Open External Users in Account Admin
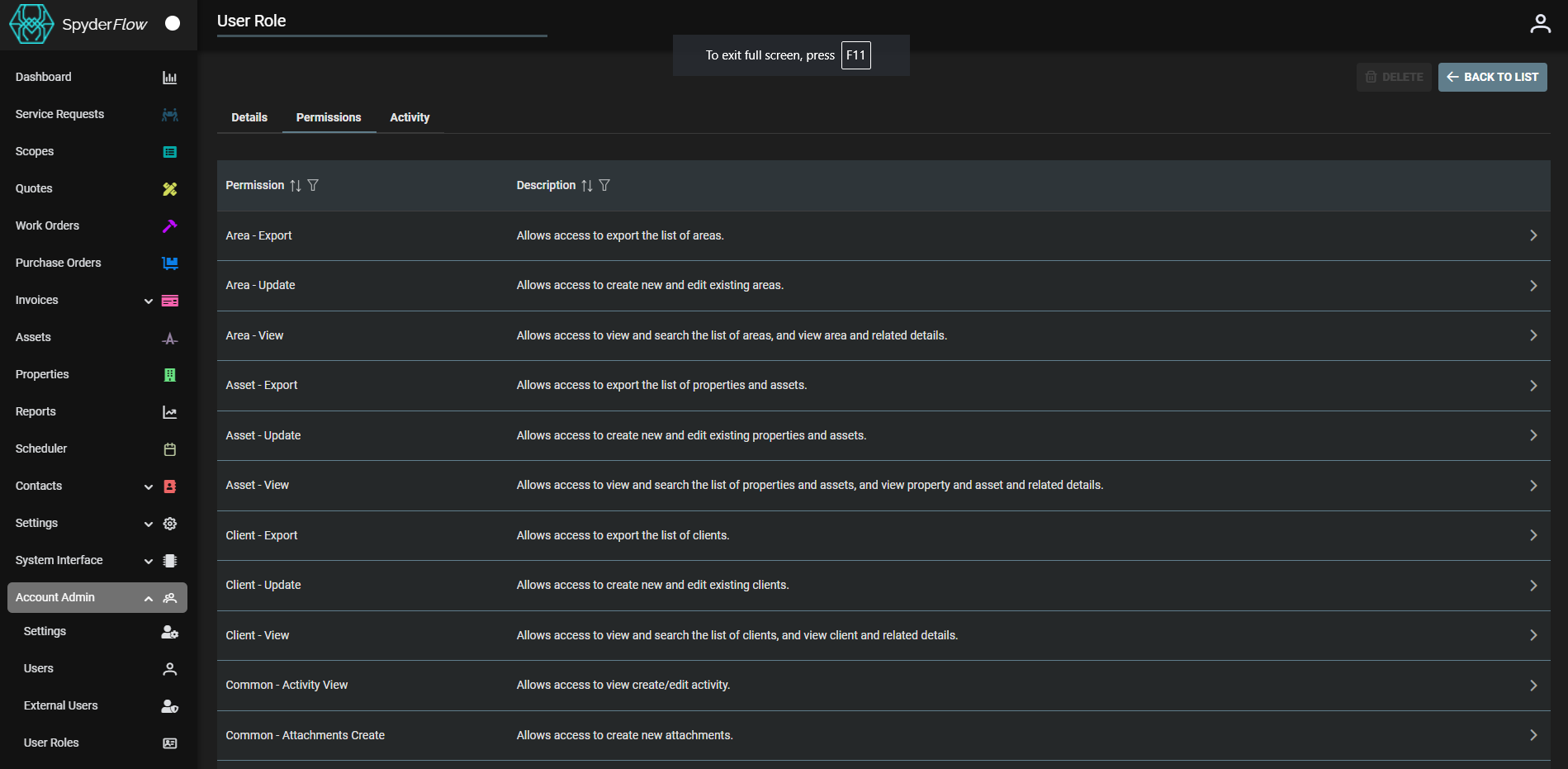This screenshot has width=1568, height=769. pos(60,705)
